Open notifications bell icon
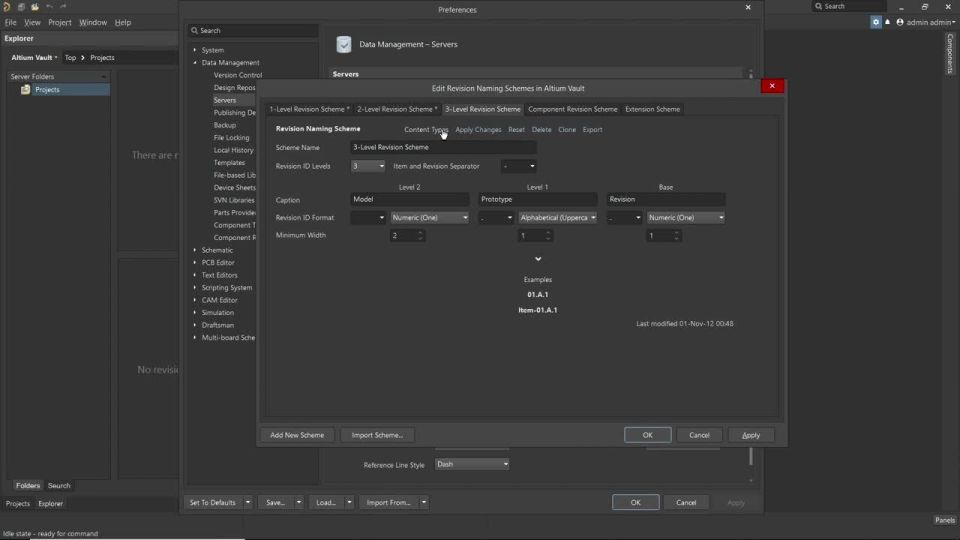The height and width of the screenshot is (540, 960). pos(887,22)
